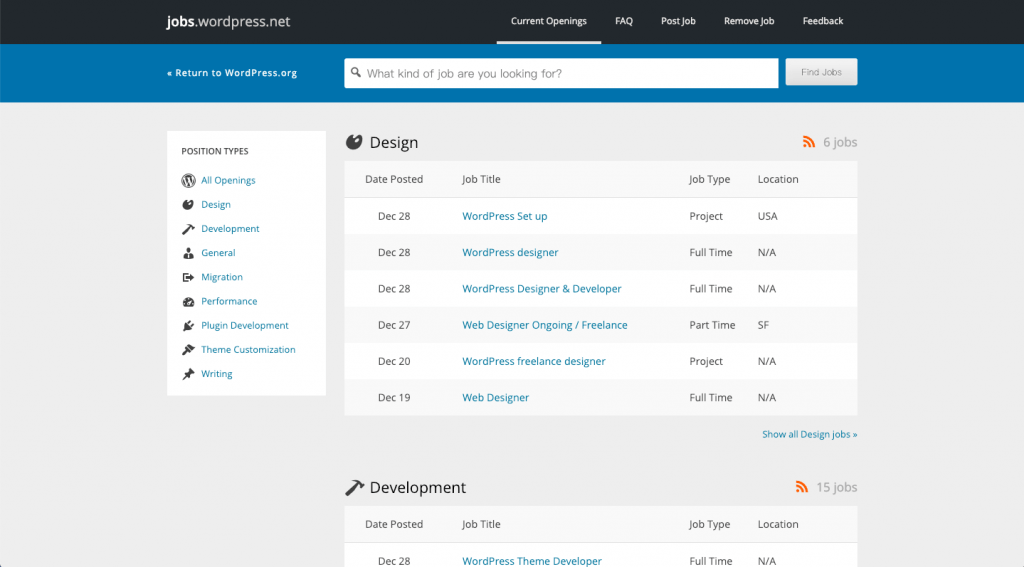Viewport: 1024px width, 567px height.
Task: Open the Dec 19 Web Designer job
Action: click(495, 397)
